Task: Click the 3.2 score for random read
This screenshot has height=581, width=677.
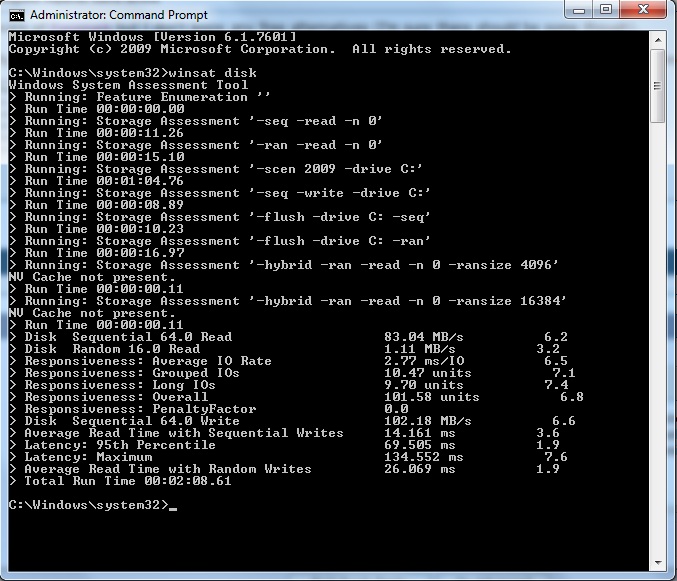Action: 548,349
